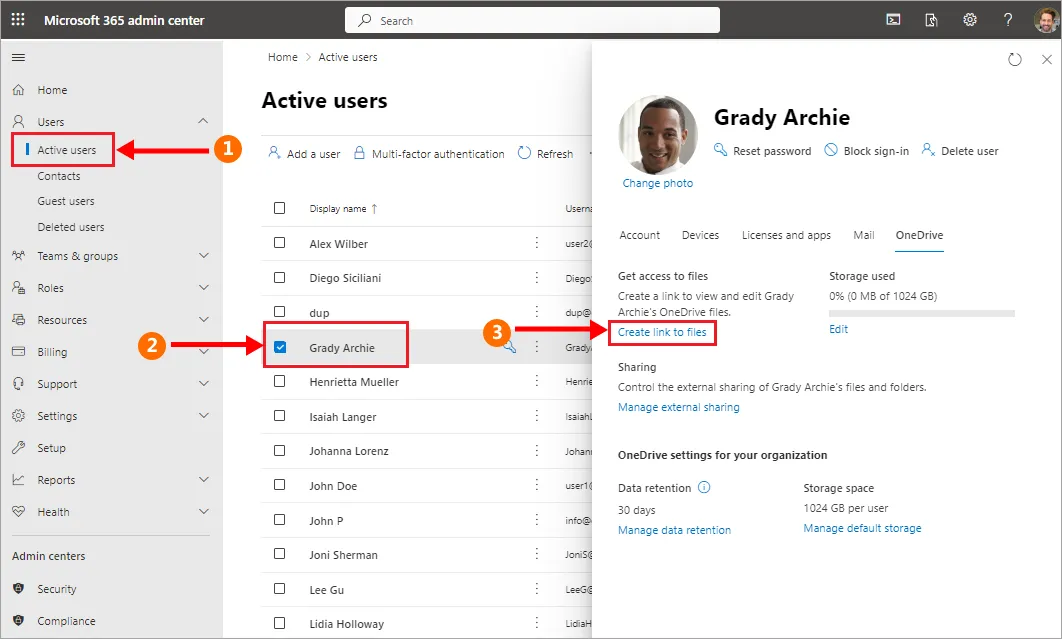
Task: Expand the Settings section chevron
Action: pyautogui.click(x=203, y=415)
